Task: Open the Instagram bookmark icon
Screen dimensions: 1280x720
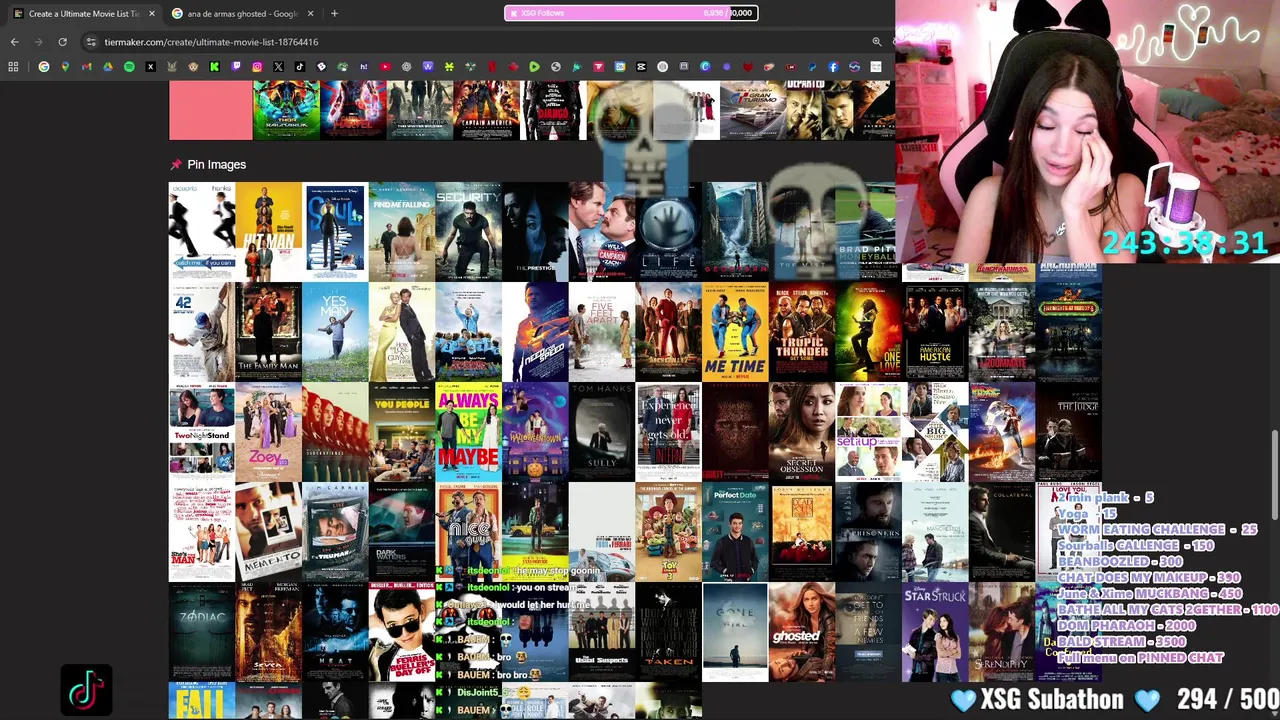Action: pos(257,67)
